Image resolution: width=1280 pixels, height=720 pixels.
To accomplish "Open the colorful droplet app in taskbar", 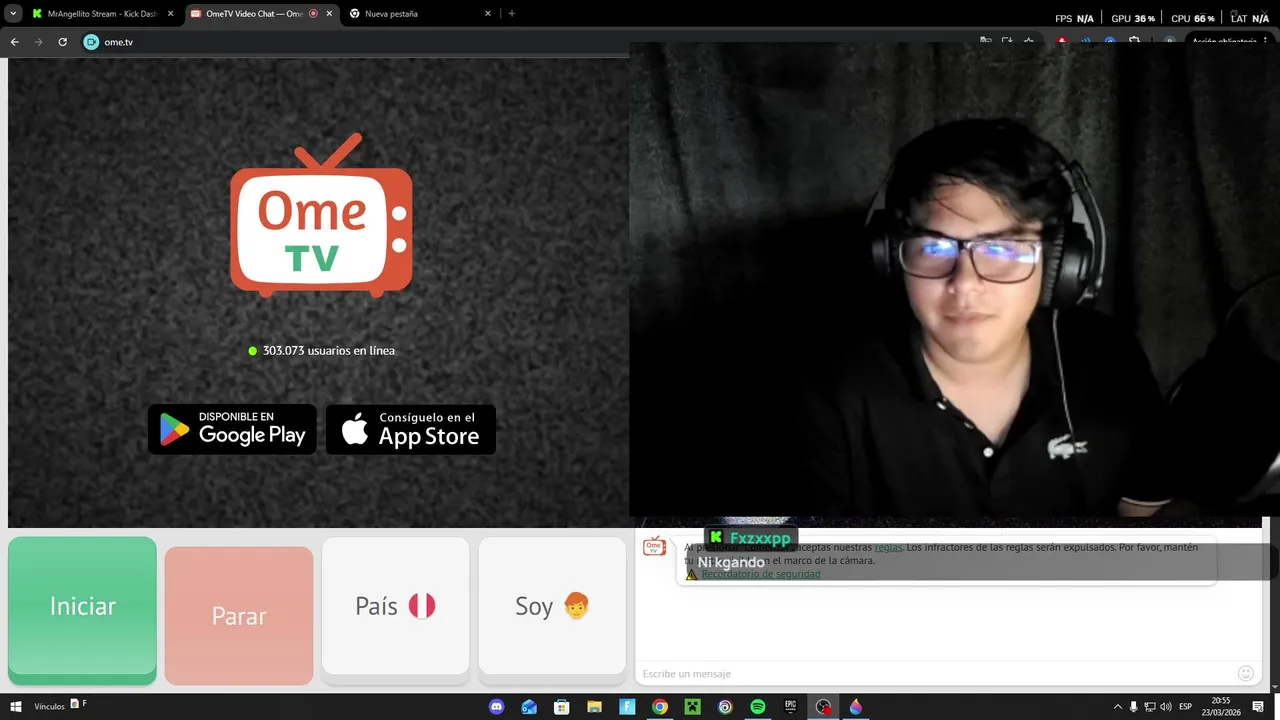I will pos(855,707).
